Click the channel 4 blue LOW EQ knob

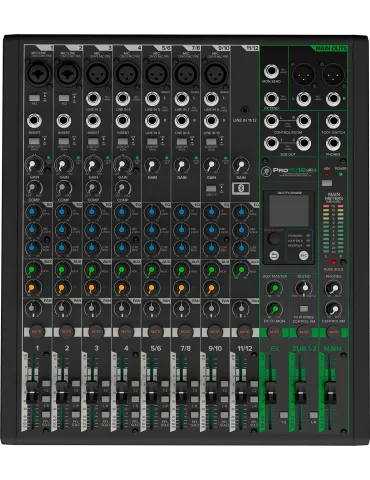click(x=123, y=247)
